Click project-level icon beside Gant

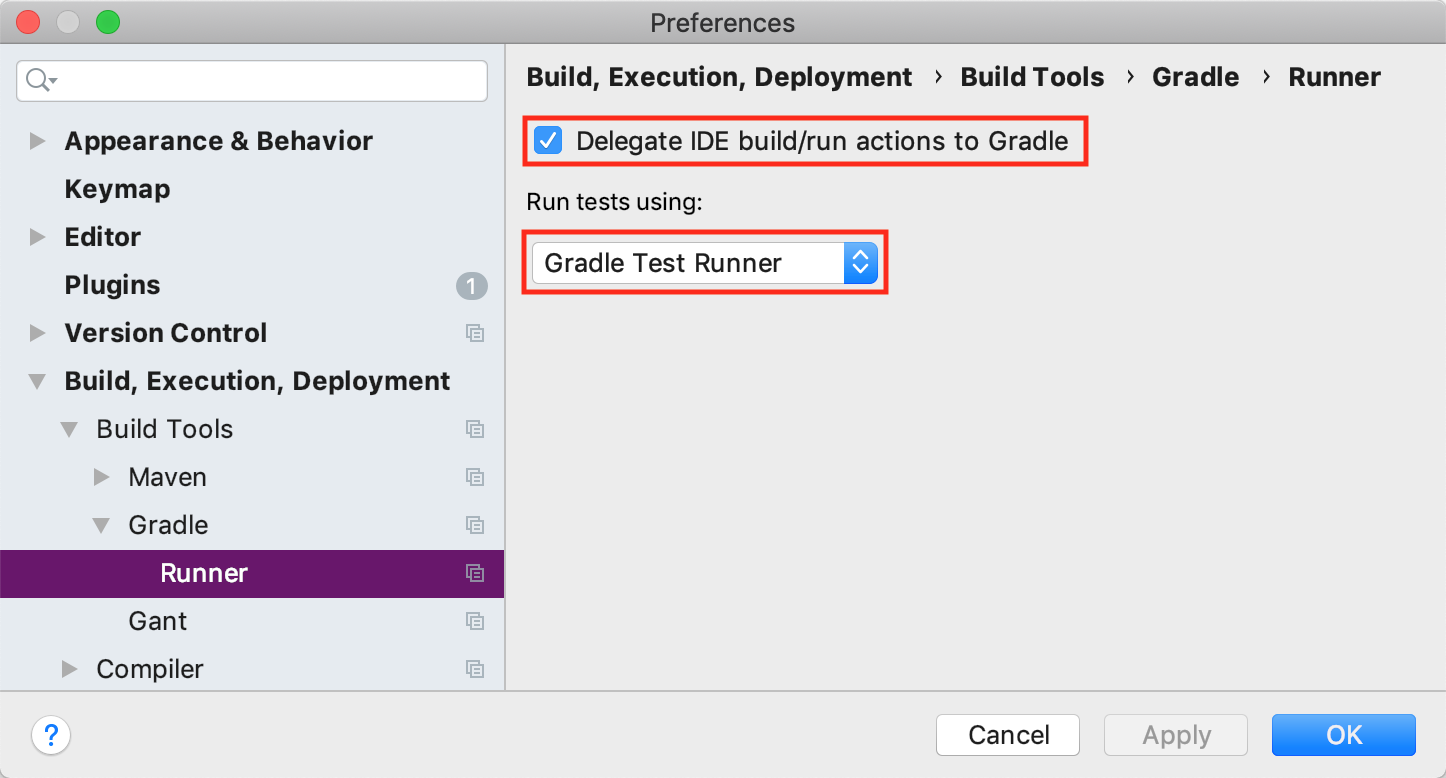[475, 621]
